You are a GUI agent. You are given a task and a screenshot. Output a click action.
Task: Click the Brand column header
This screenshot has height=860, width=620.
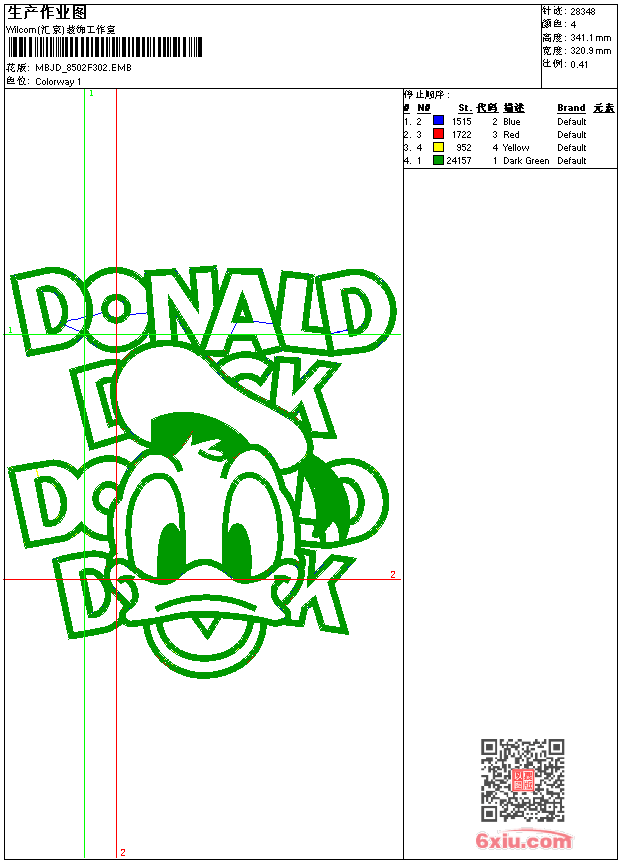pos(571,108)
